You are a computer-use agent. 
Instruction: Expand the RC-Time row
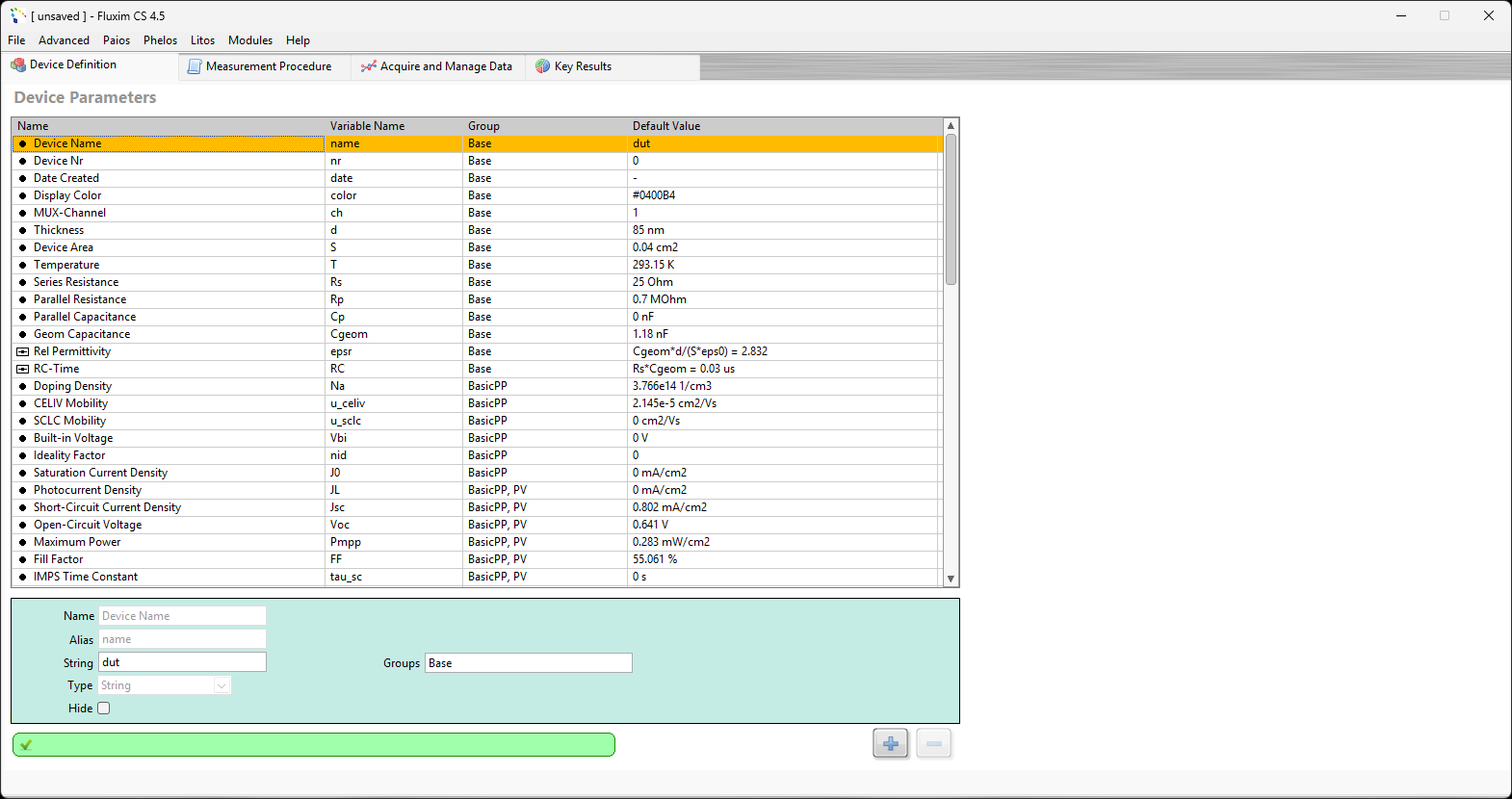click(23, 369)
